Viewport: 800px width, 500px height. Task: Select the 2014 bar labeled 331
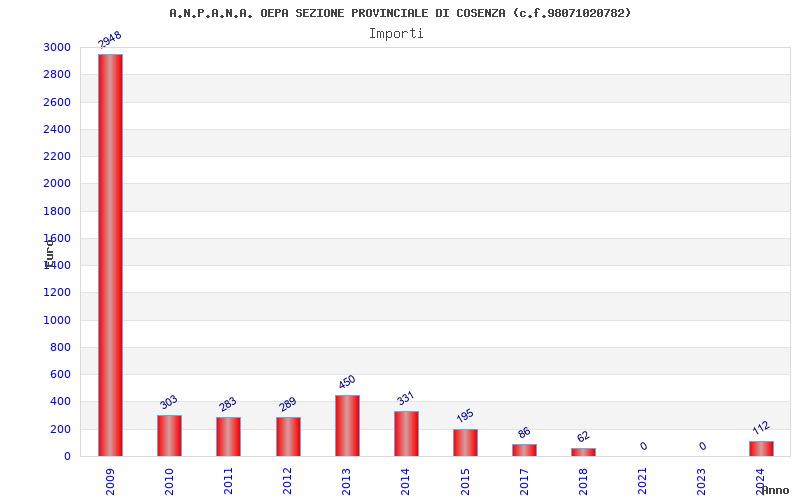(407, 434)
